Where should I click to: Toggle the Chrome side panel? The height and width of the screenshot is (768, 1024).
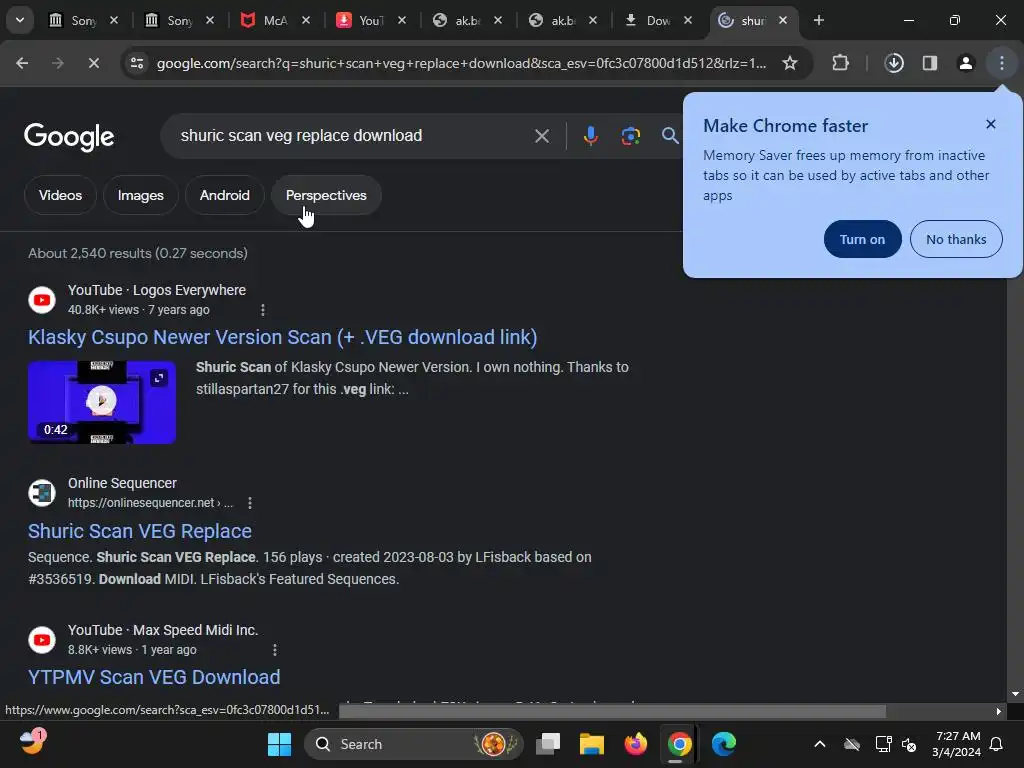[x=930, y=63]
